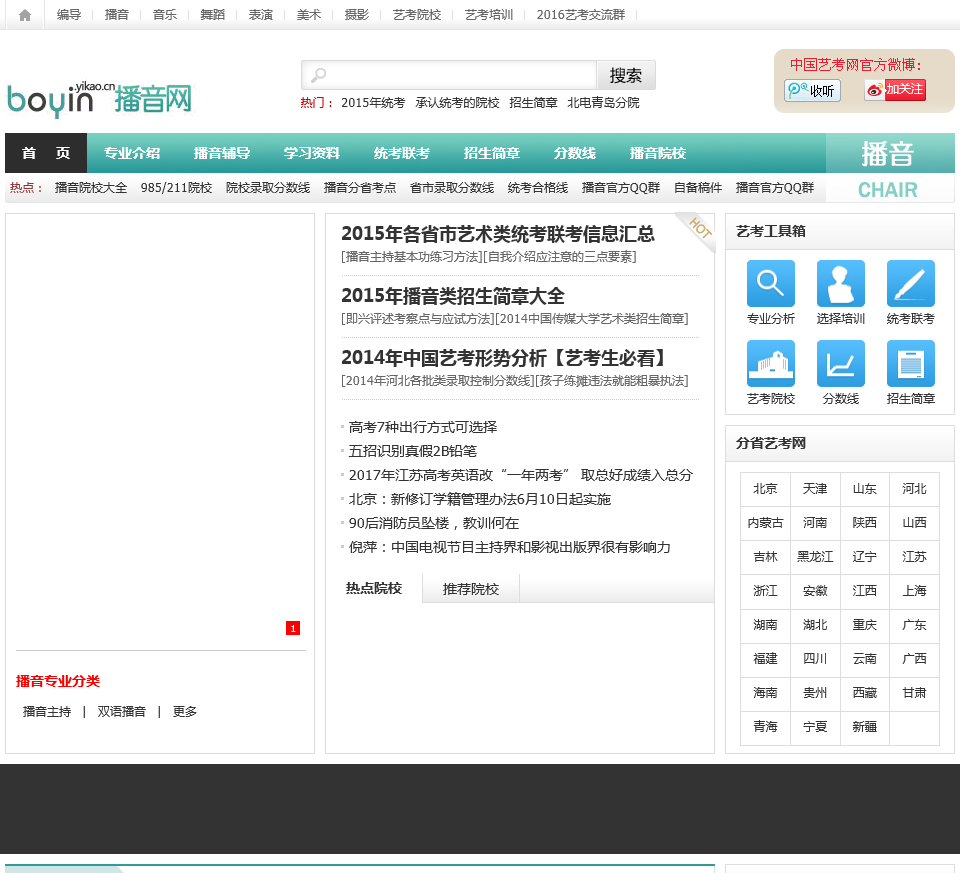Open the 艺考院校 building icon
The width and height of the screenshot is (960, 873).
click(x=771, y=363)
